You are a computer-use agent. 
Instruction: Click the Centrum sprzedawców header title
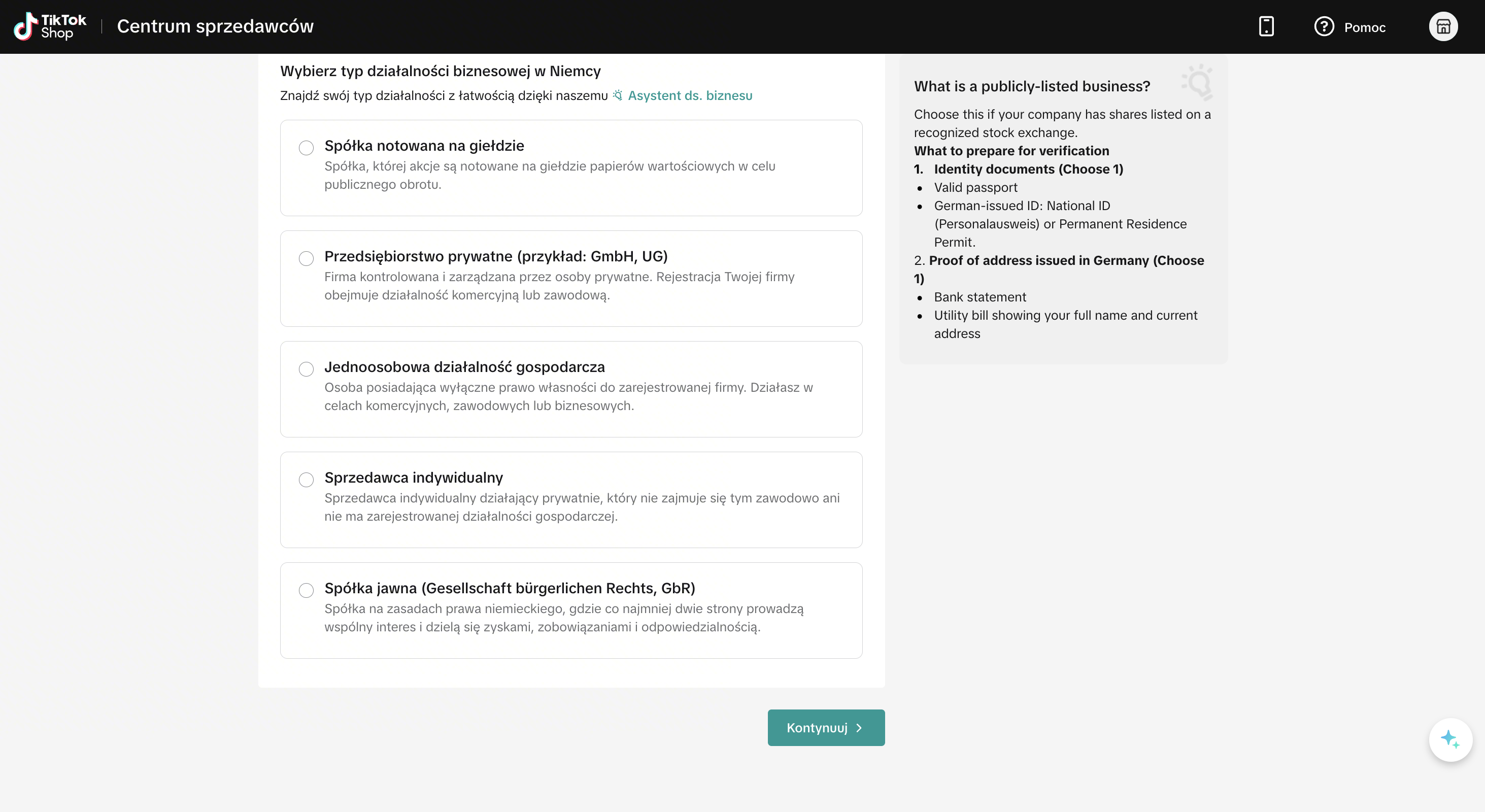tap(215, 26)
